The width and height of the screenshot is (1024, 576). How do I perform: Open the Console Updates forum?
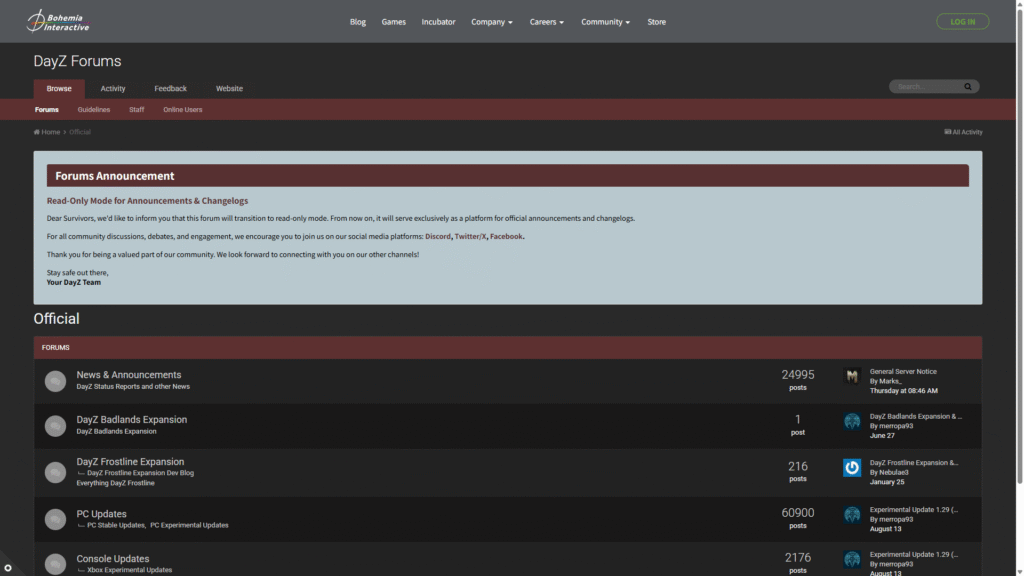tap(112, 559)
